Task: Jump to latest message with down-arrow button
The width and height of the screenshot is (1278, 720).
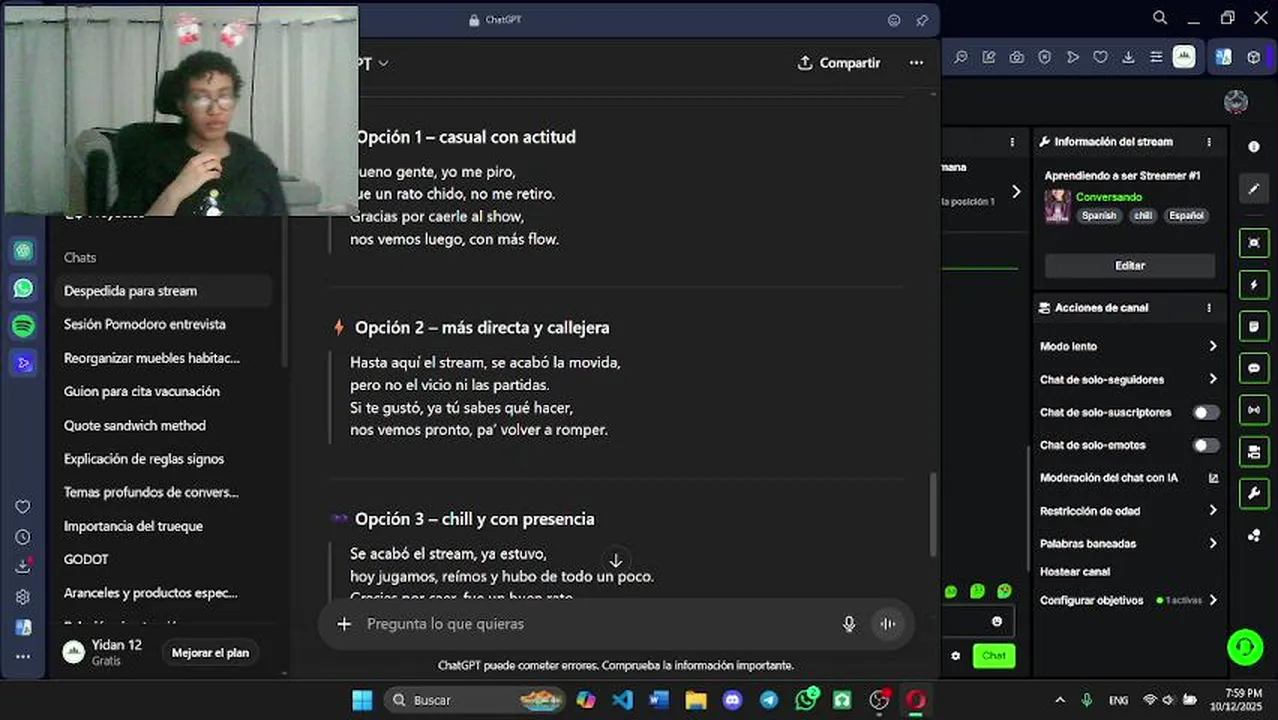Action: [x=616, y=561]
